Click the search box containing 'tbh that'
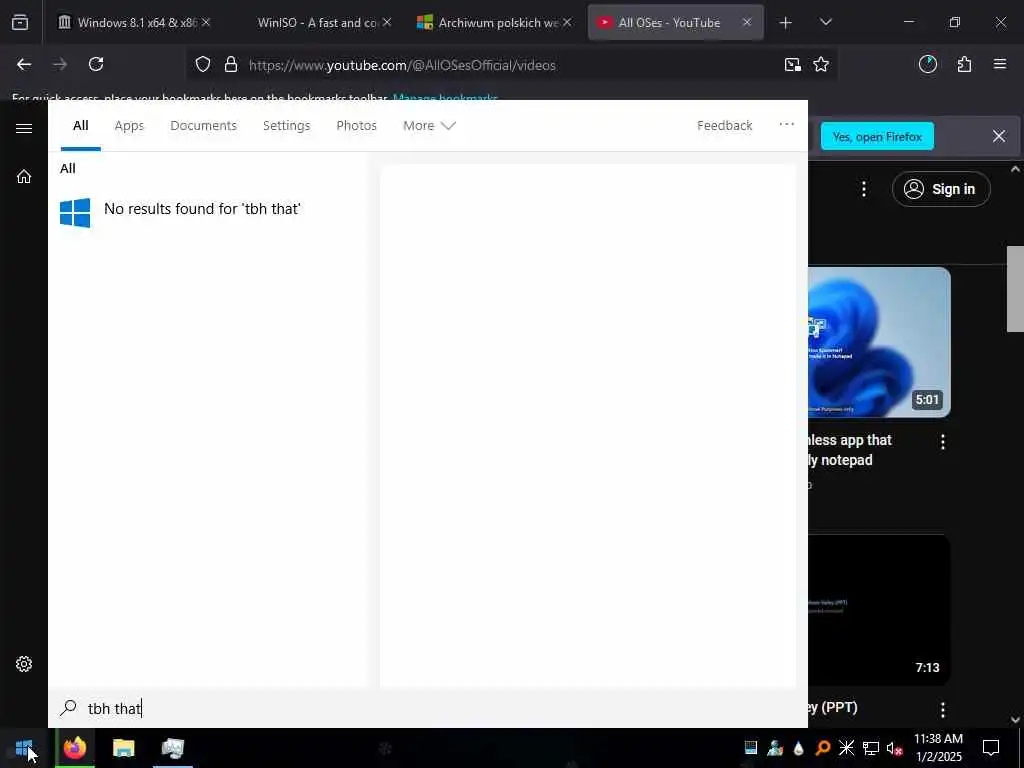Image resolution: width=1024 pixels, height=768 pixels. tap(428, 708)
